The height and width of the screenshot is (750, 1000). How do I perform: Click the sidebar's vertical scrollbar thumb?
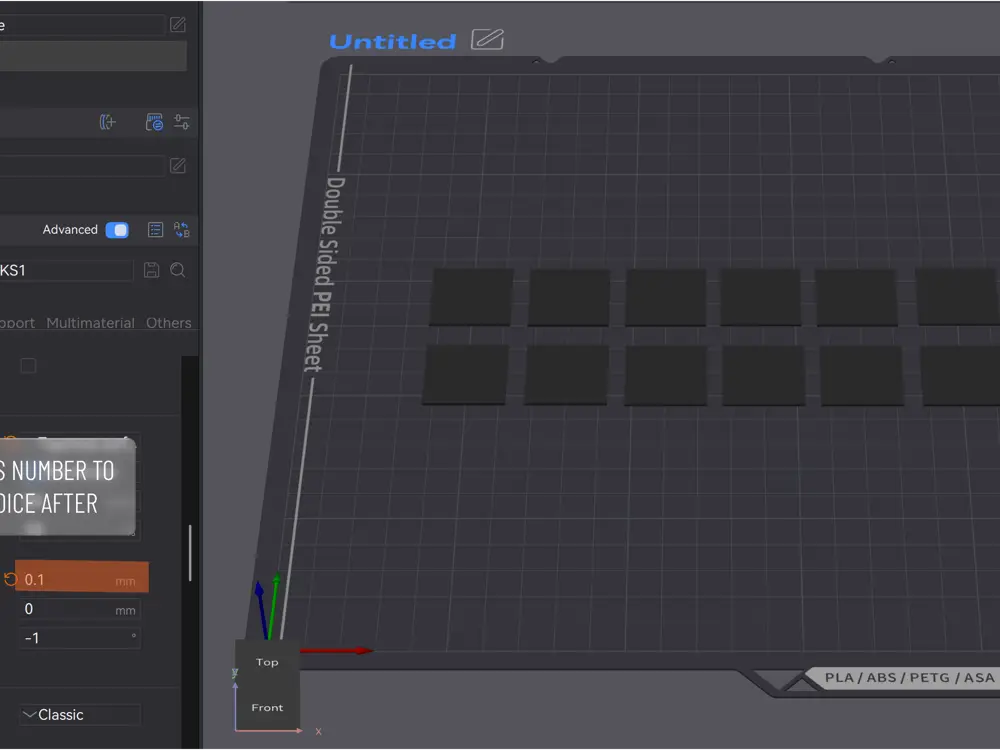tap(190, 553)
